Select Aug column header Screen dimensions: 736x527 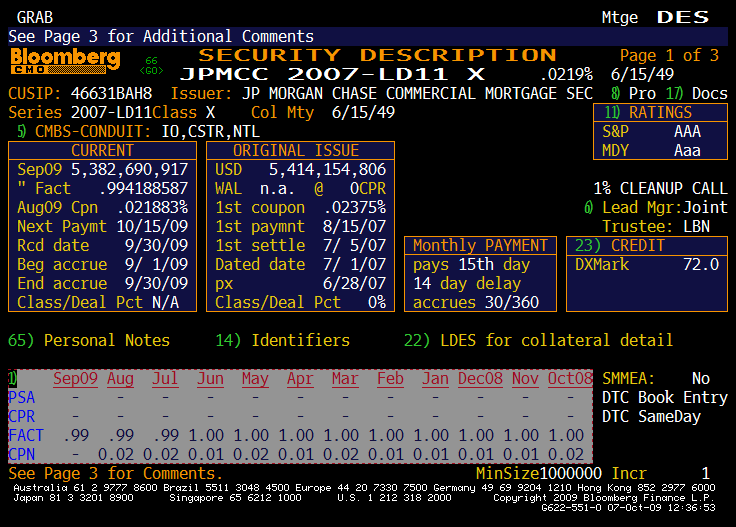(x=120, y=378)
